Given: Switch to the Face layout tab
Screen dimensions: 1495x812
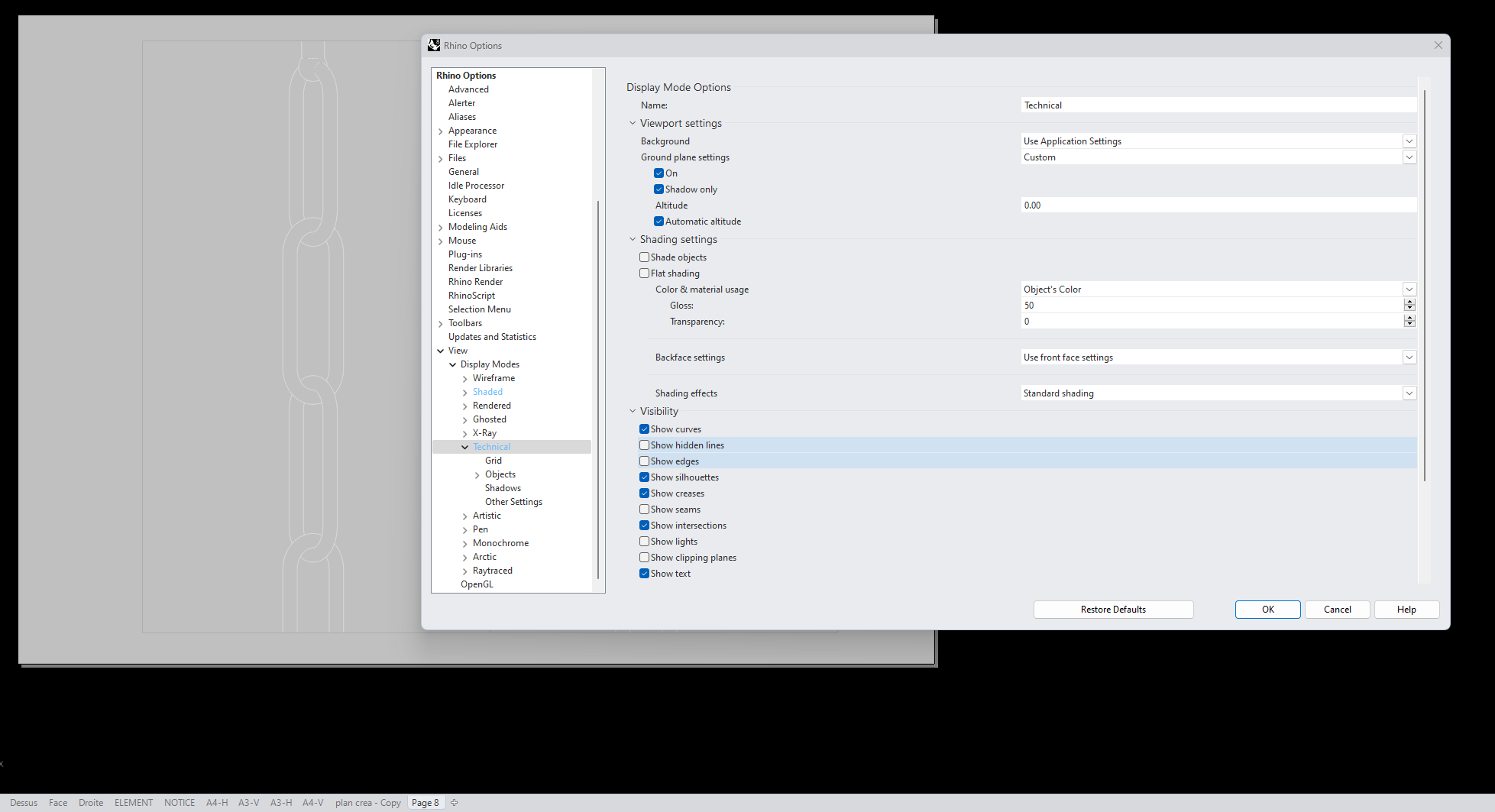Looking at the screenshot, I should [58, 803].
